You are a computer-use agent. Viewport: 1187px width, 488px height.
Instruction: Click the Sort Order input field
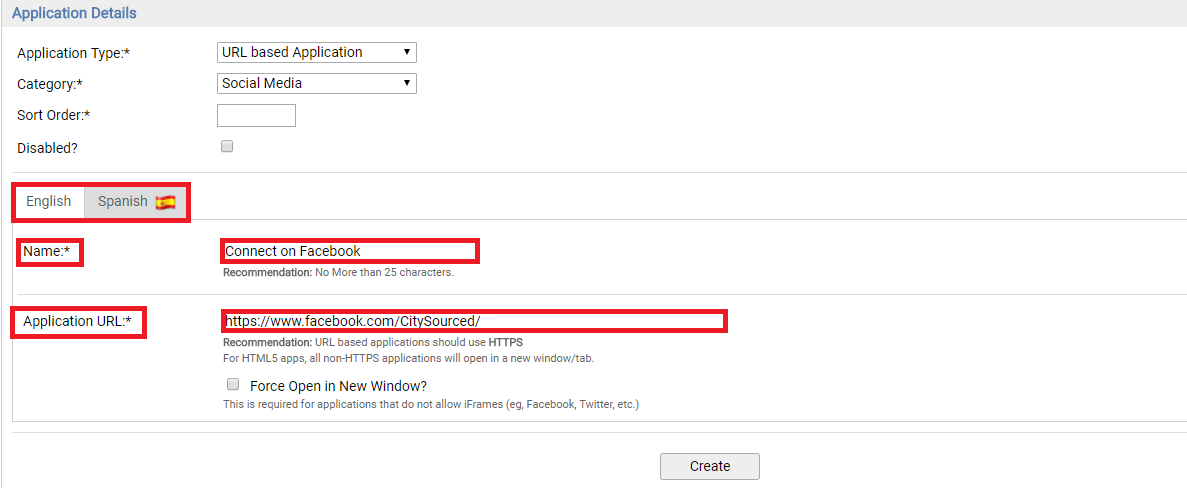[x=256, y=115]
